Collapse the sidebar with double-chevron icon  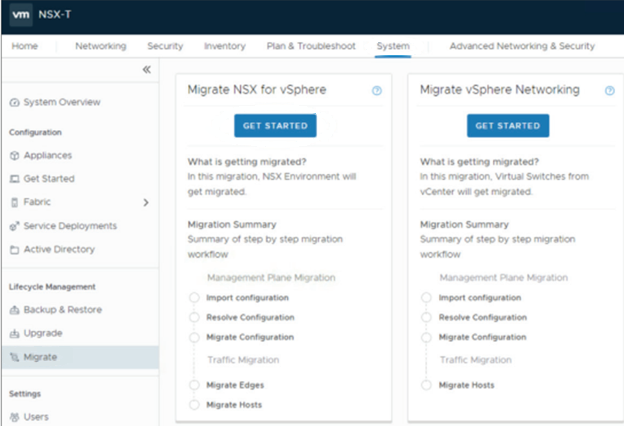point(147,70)
